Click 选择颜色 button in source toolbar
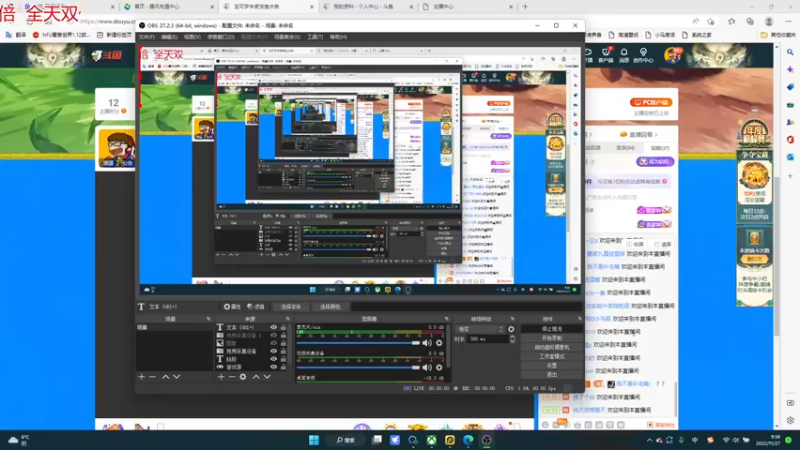 tap(330, 307)
